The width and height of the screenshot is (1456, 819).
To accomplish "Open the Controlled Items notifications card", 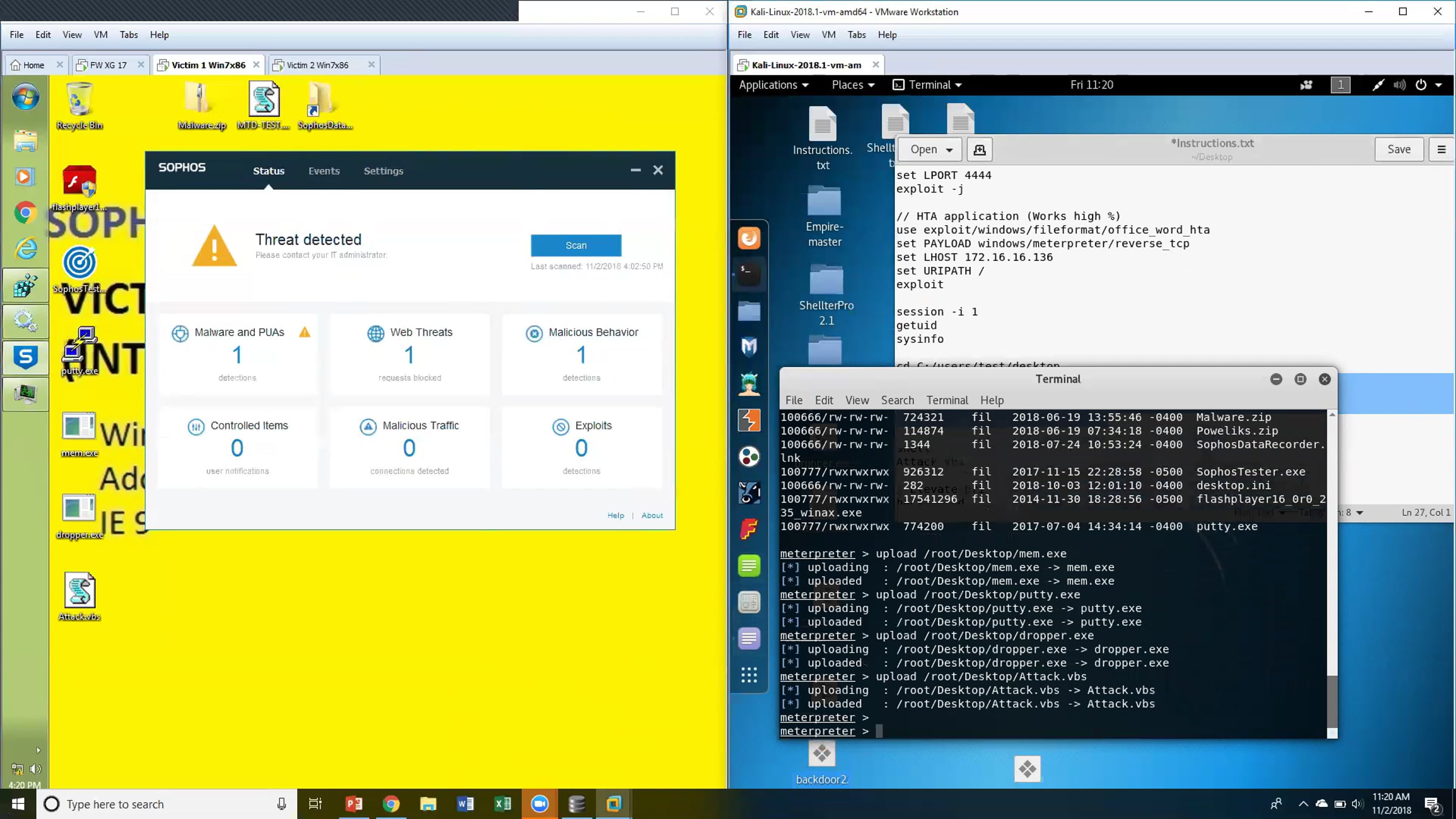I will click(x=237, y=448).
